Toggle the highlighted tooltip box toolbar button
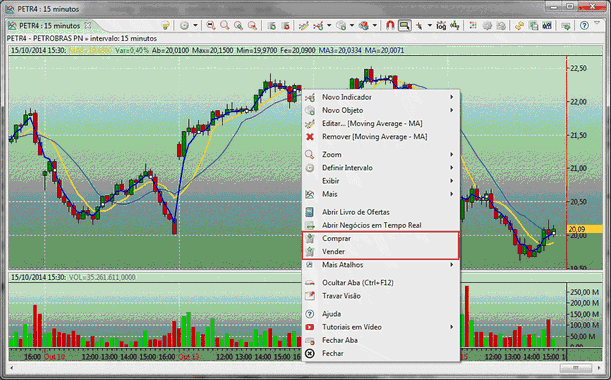Screen dimensions: 611x380 point(404,26)
